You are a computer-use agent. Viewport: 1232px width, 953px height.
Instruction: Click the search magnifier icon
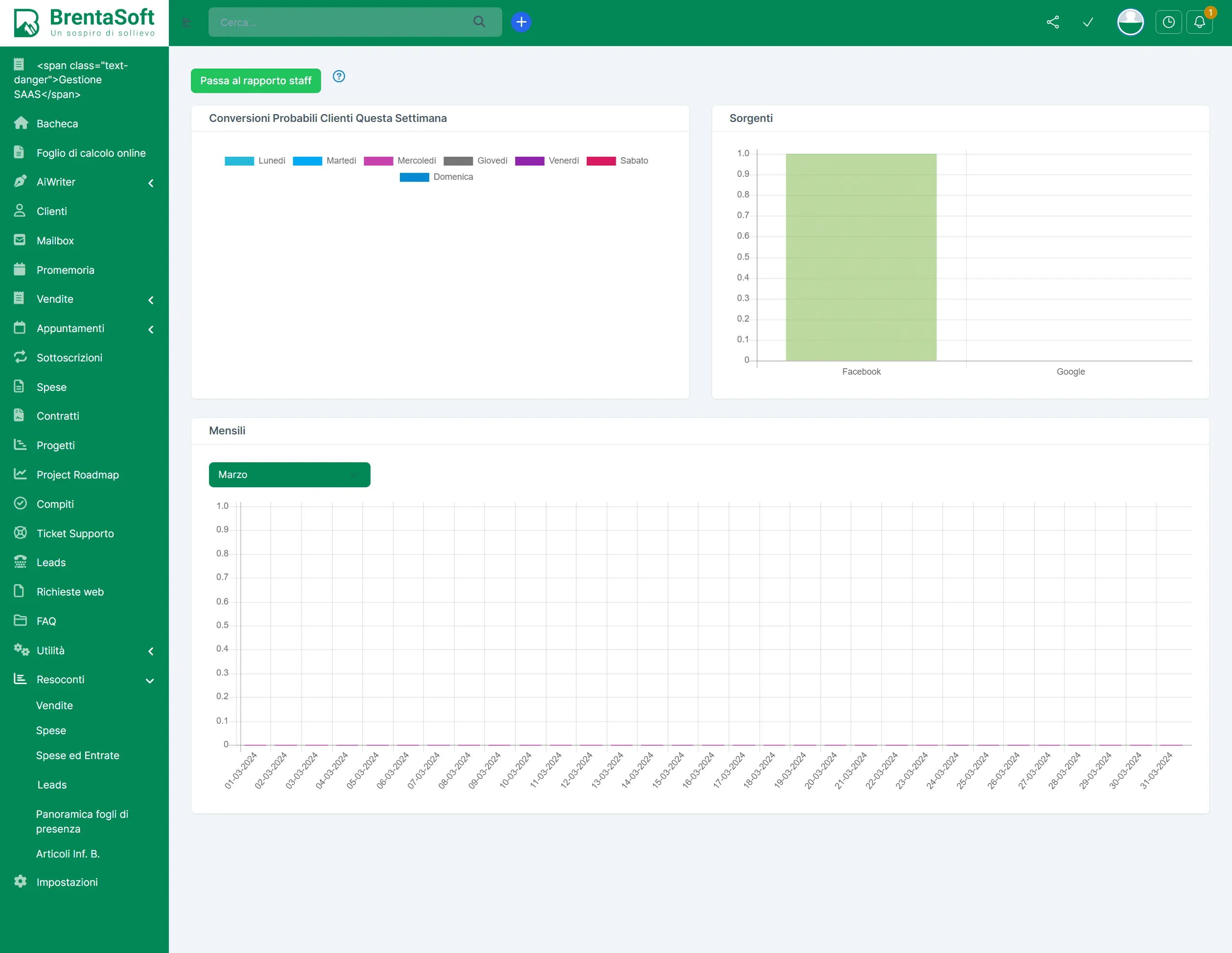pyautogui.click(x=479, y=22)
